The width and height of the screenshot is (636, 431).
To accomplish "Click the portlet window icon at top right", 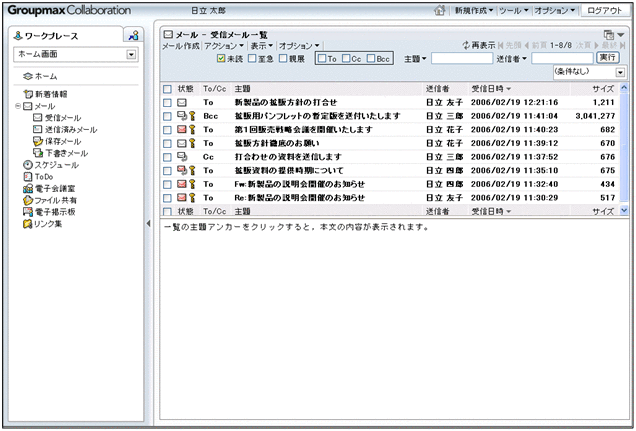I will coord(608,35).
